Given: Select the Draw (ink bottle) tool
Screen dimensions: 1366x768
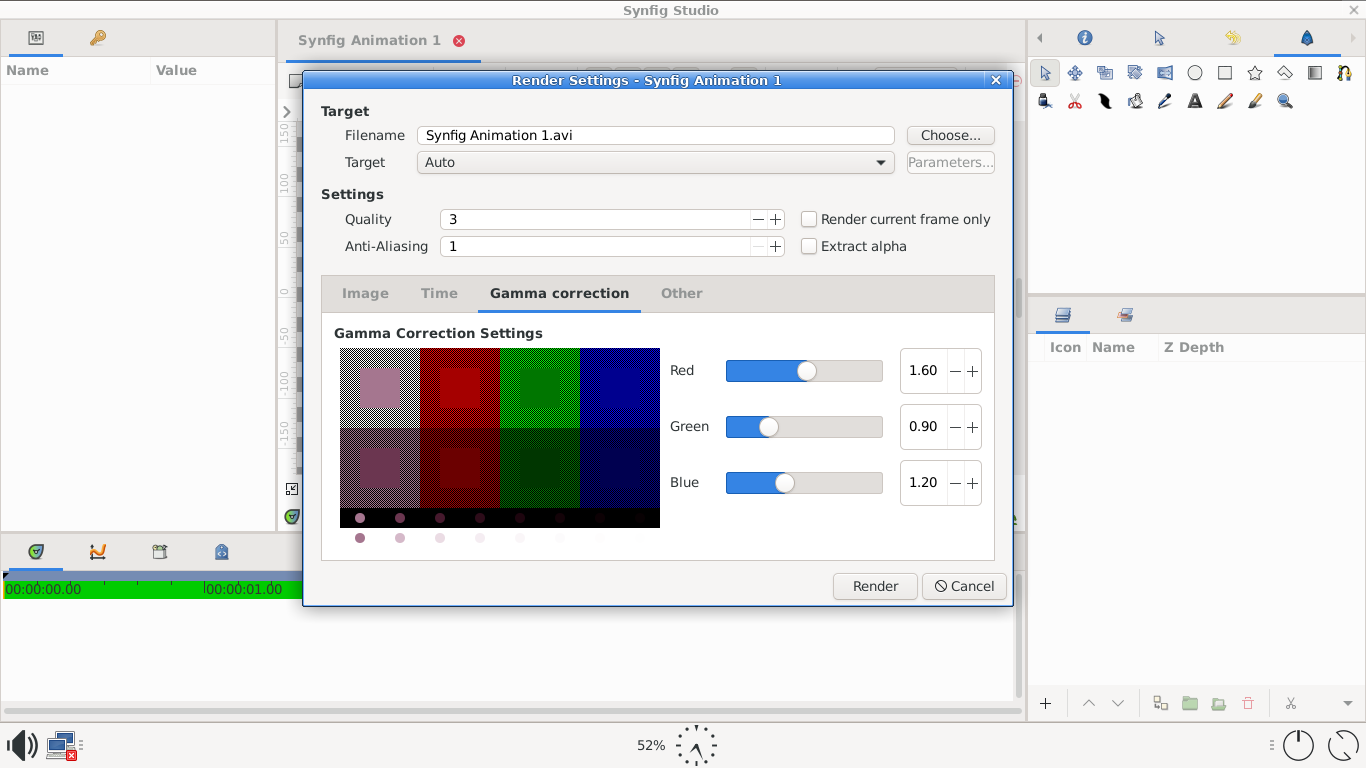Looking at the screenshot, I should point(1045,101).
